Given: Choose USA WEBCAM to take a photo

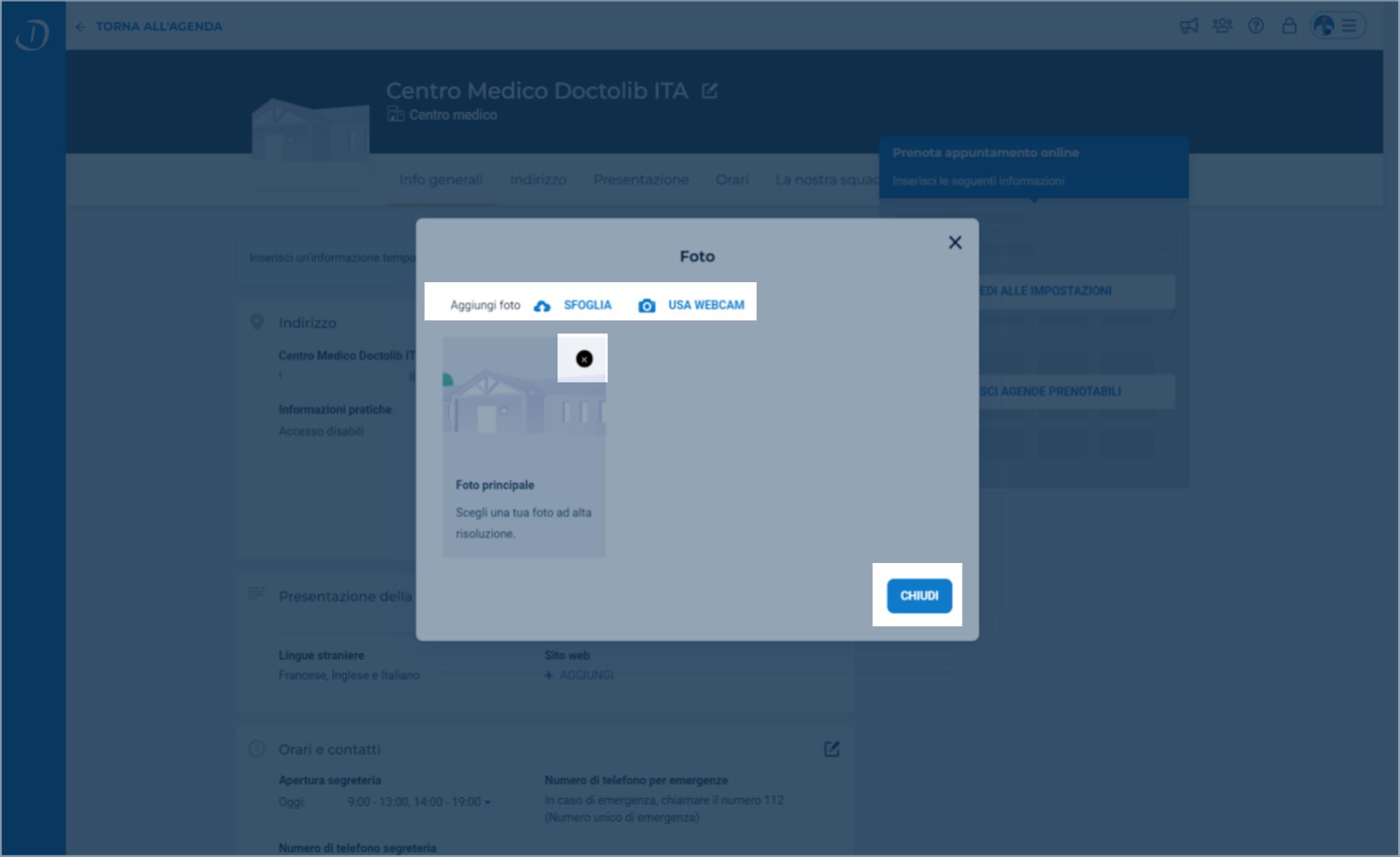Looking at the screenshot, I should [706, 305].
